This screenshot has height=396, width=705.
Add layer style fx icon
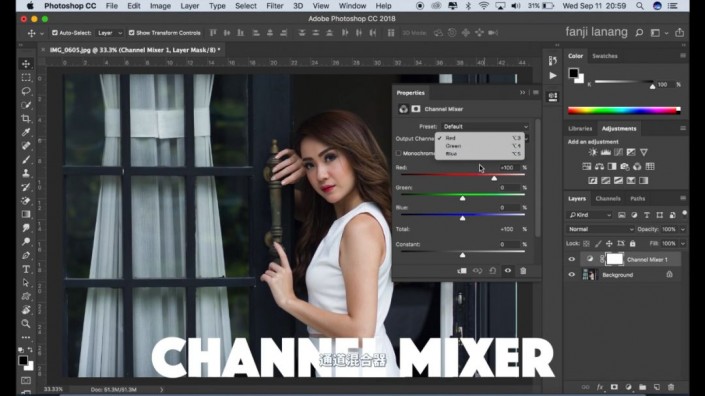600,387
